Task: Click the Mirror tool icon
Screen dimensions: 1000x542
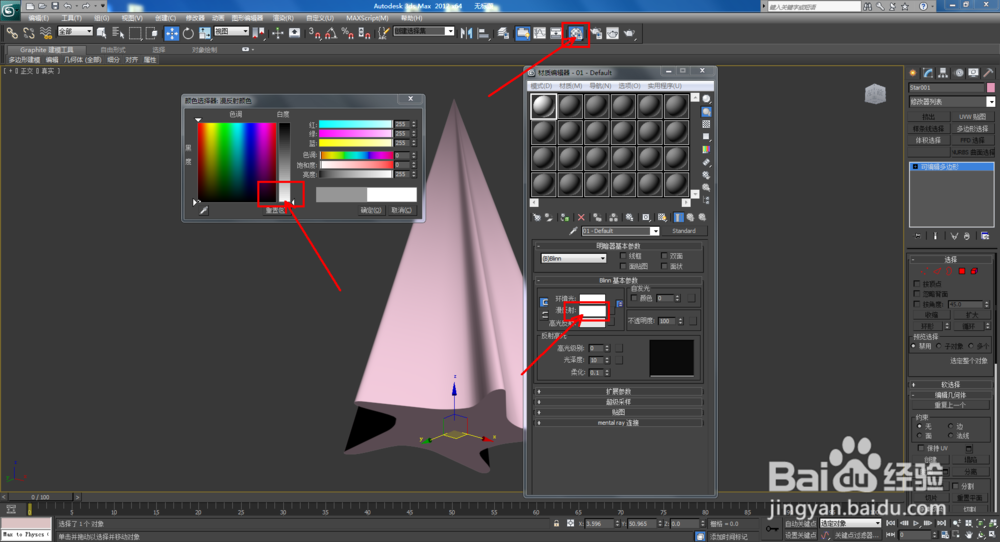Action: (x=466, y=33)
